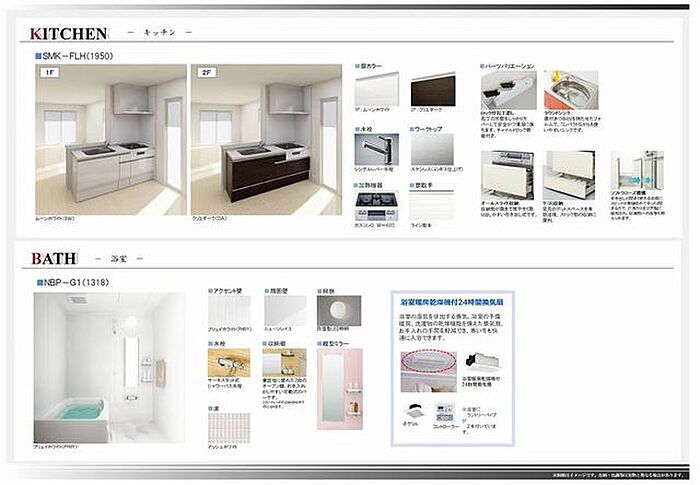Click the KITCHEN section heading
The width and height of the screenshot is (700, 485).
point(68,32)
